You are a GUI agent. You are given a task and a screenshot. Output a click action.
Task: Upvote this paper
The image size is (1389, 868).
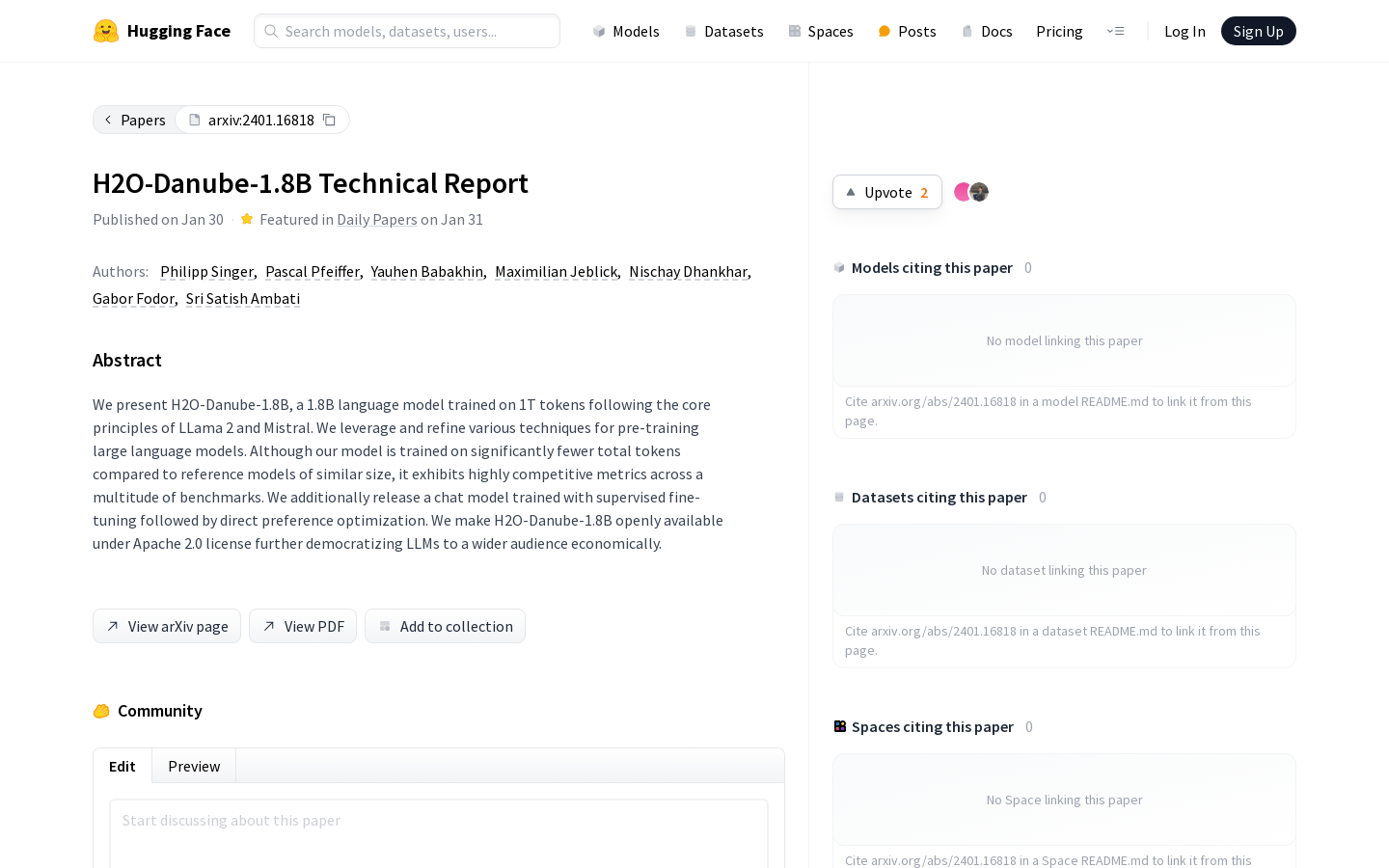pos(887,192)
